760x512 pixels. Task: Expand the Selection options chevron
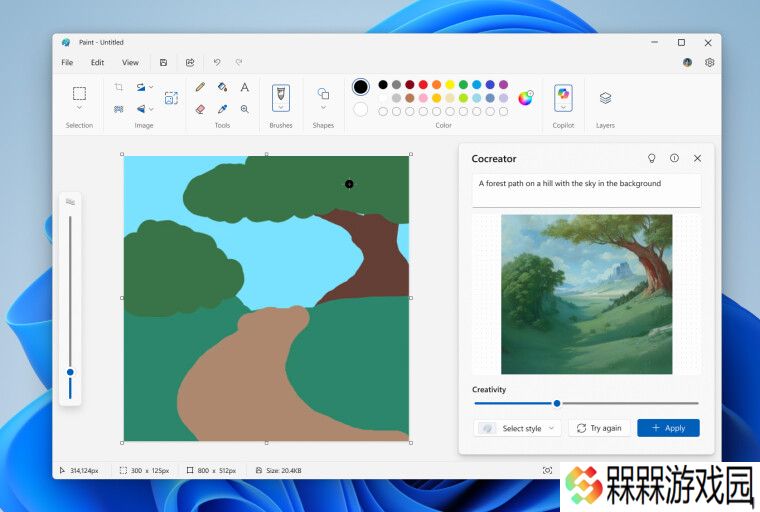(x=79, y=108)
